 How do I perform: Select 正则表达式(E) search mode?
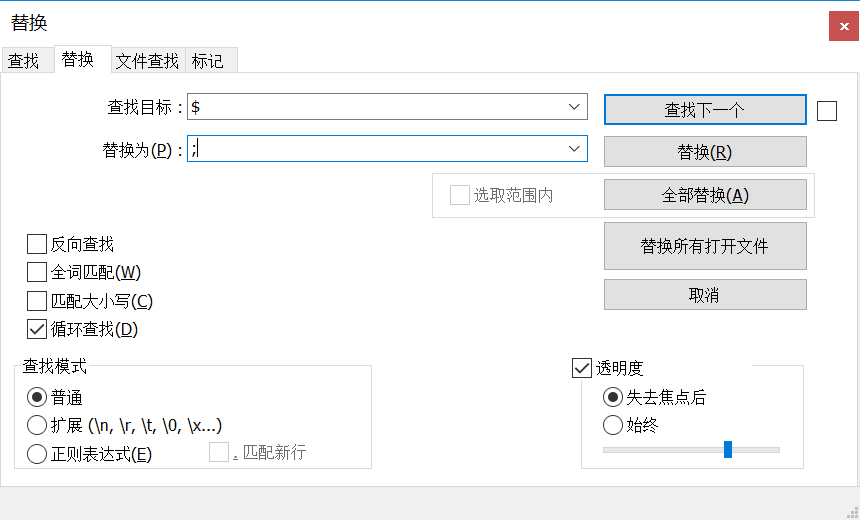click(x=37, y=454)
